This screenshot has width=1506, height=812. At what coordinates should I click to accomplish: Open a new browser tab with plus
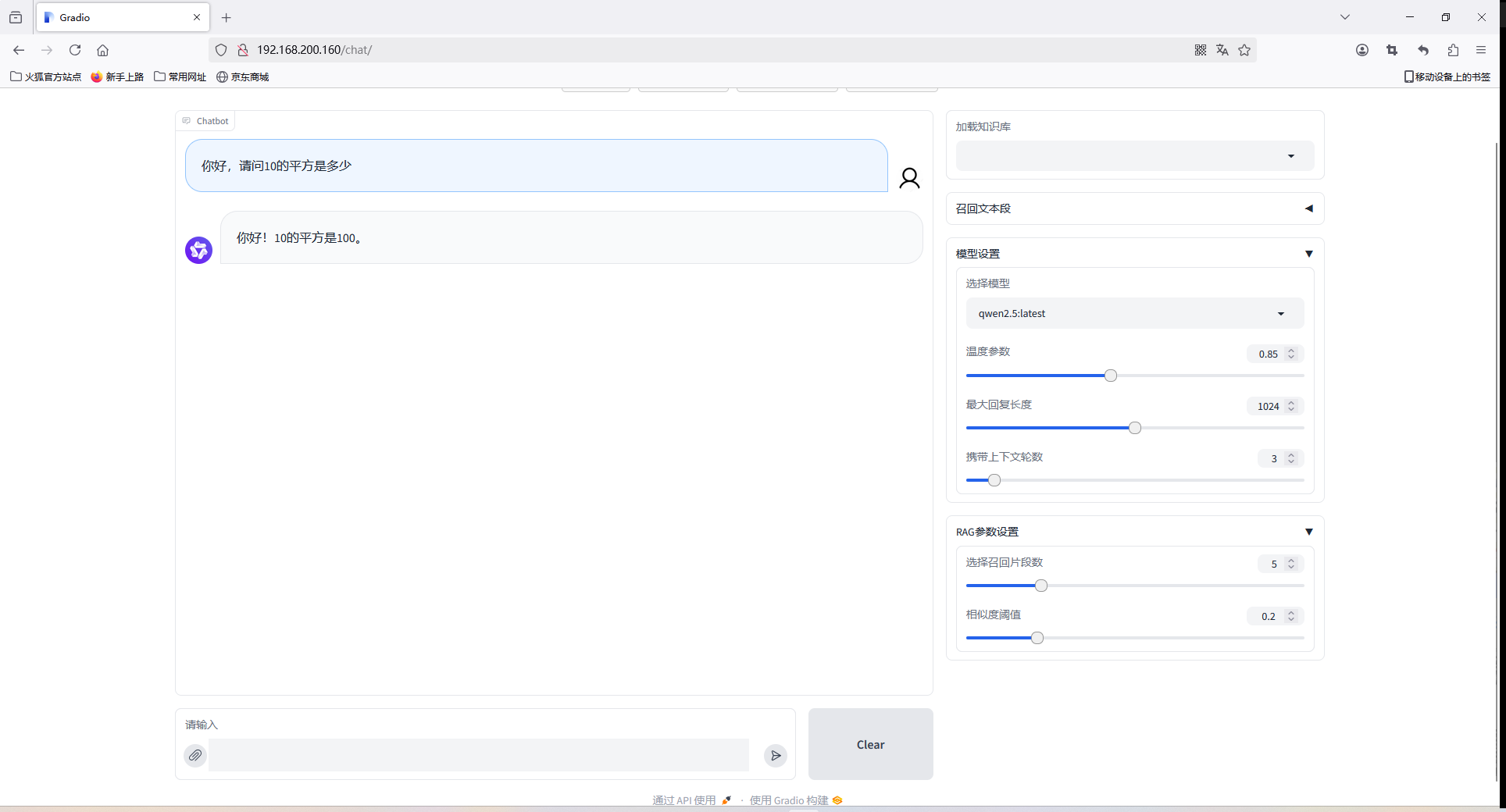pos(227,17)
